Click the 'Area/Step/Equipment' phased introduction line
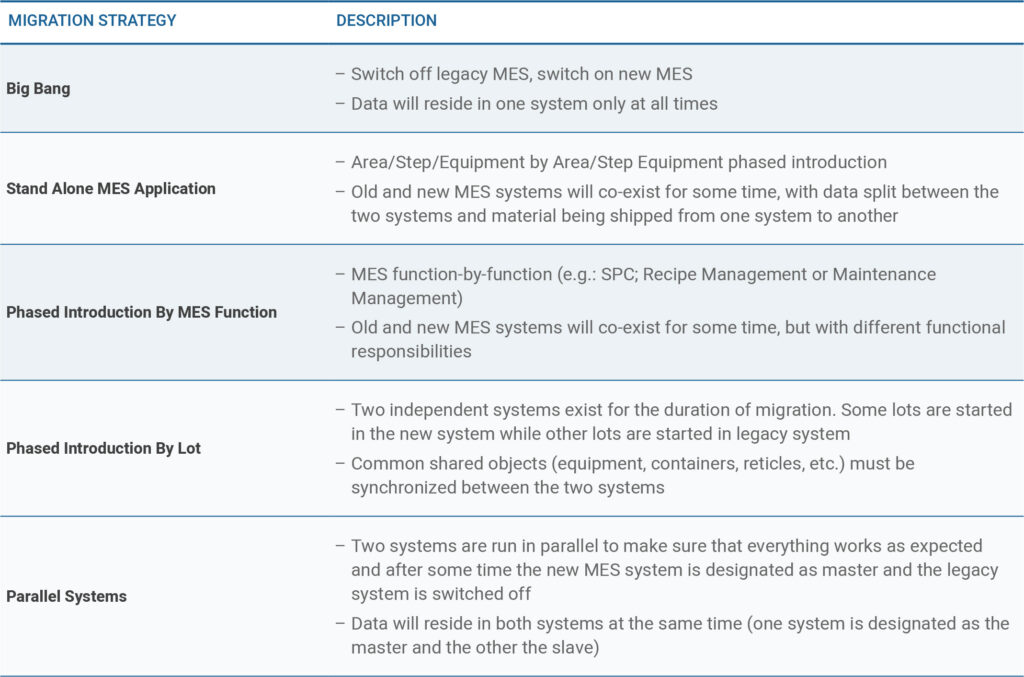The height and width of the screenshot is (677, 1024). click(x=618, y=162)
